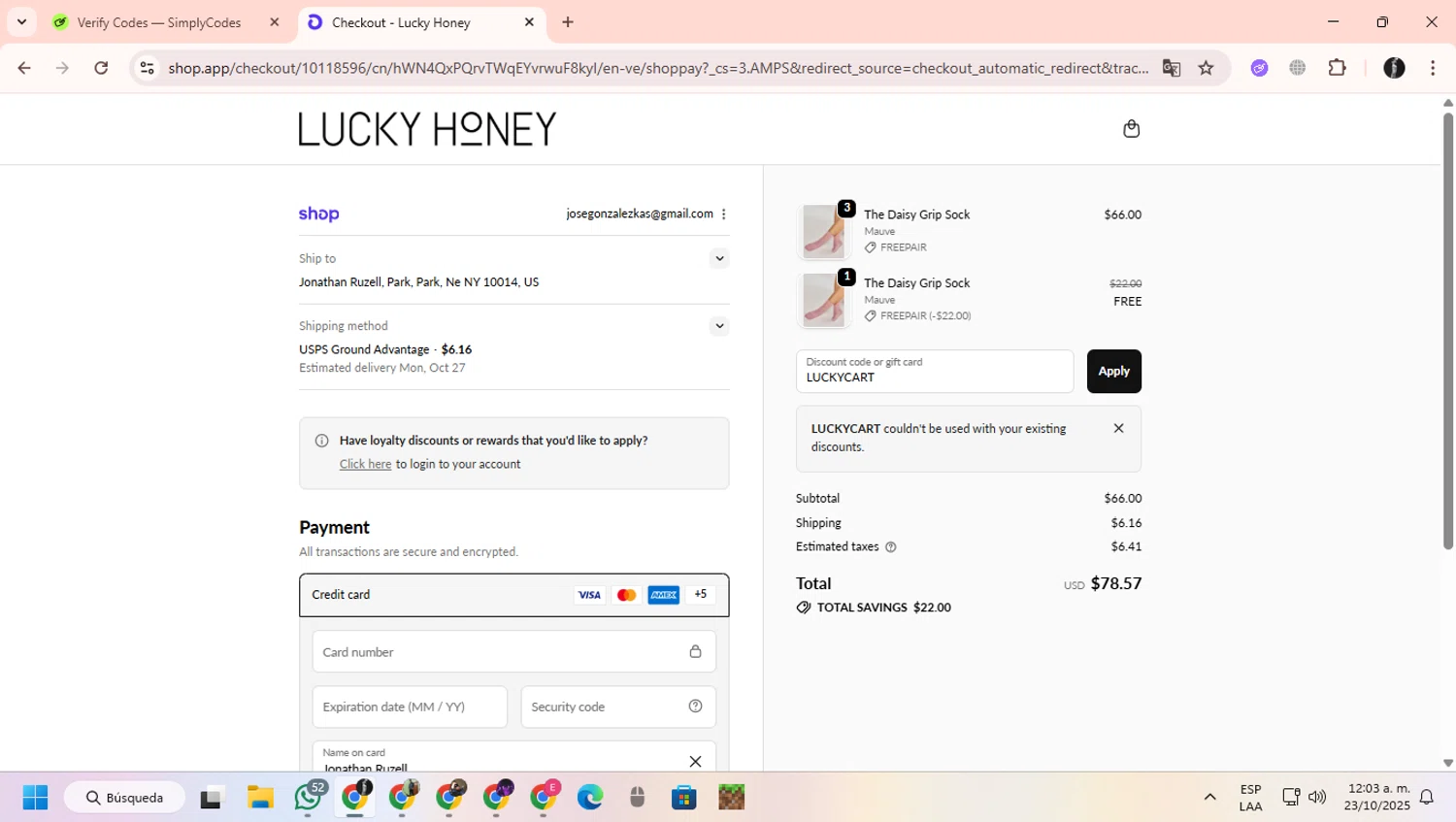
Task: Open the Shop logo link
Action: (318, 214)
